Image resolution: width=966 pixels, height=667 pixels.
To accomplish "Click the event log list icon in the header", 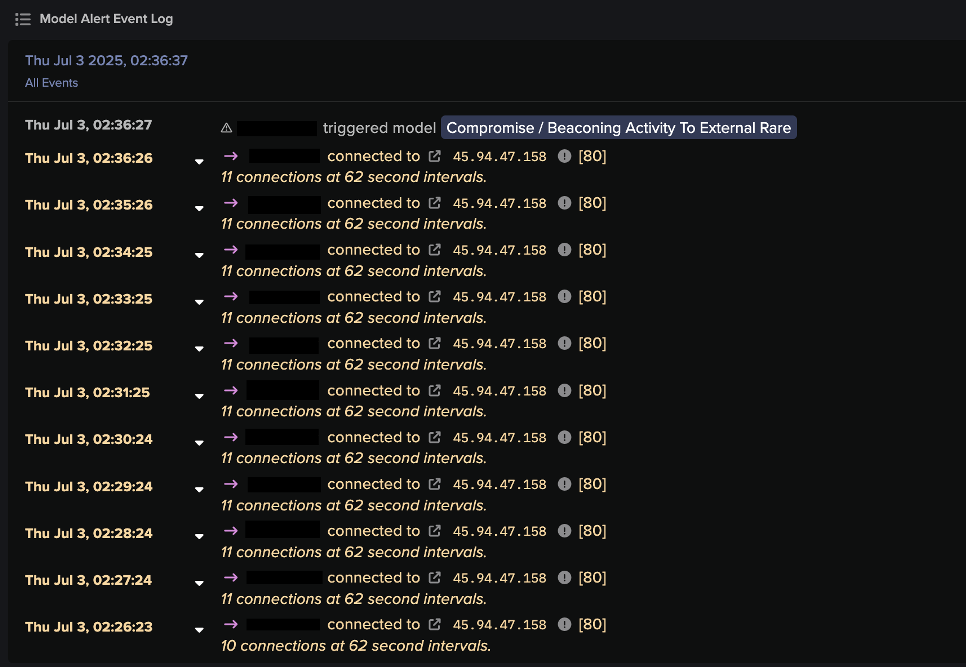I will tap(22, 18).
